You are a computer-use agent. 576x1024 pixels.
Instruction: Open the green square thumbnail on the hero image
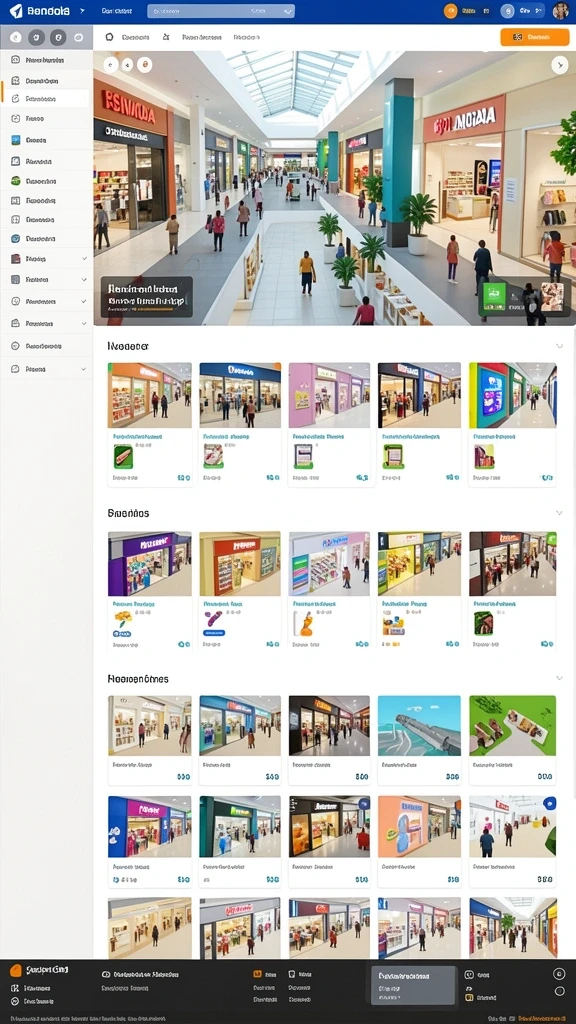point(494,296)
